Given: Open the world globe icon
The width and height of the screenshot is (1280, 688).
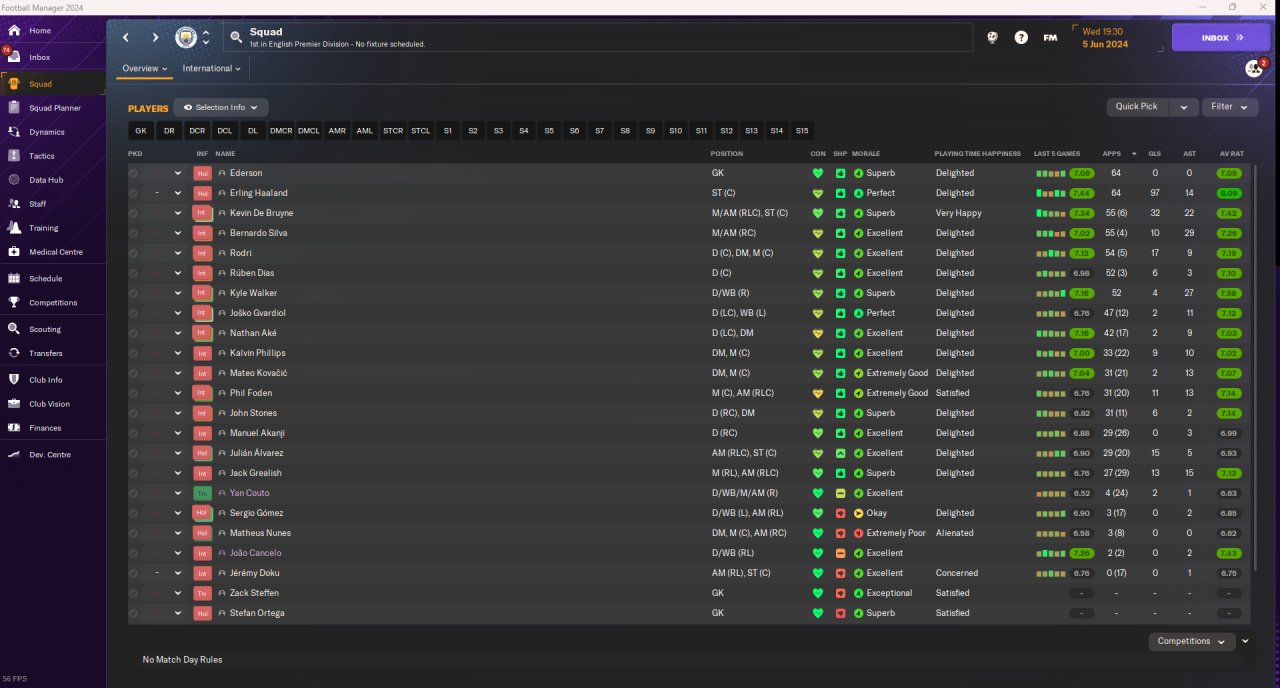Looking at the screenshot, I should pyautogui.click(x=993, y=37).
